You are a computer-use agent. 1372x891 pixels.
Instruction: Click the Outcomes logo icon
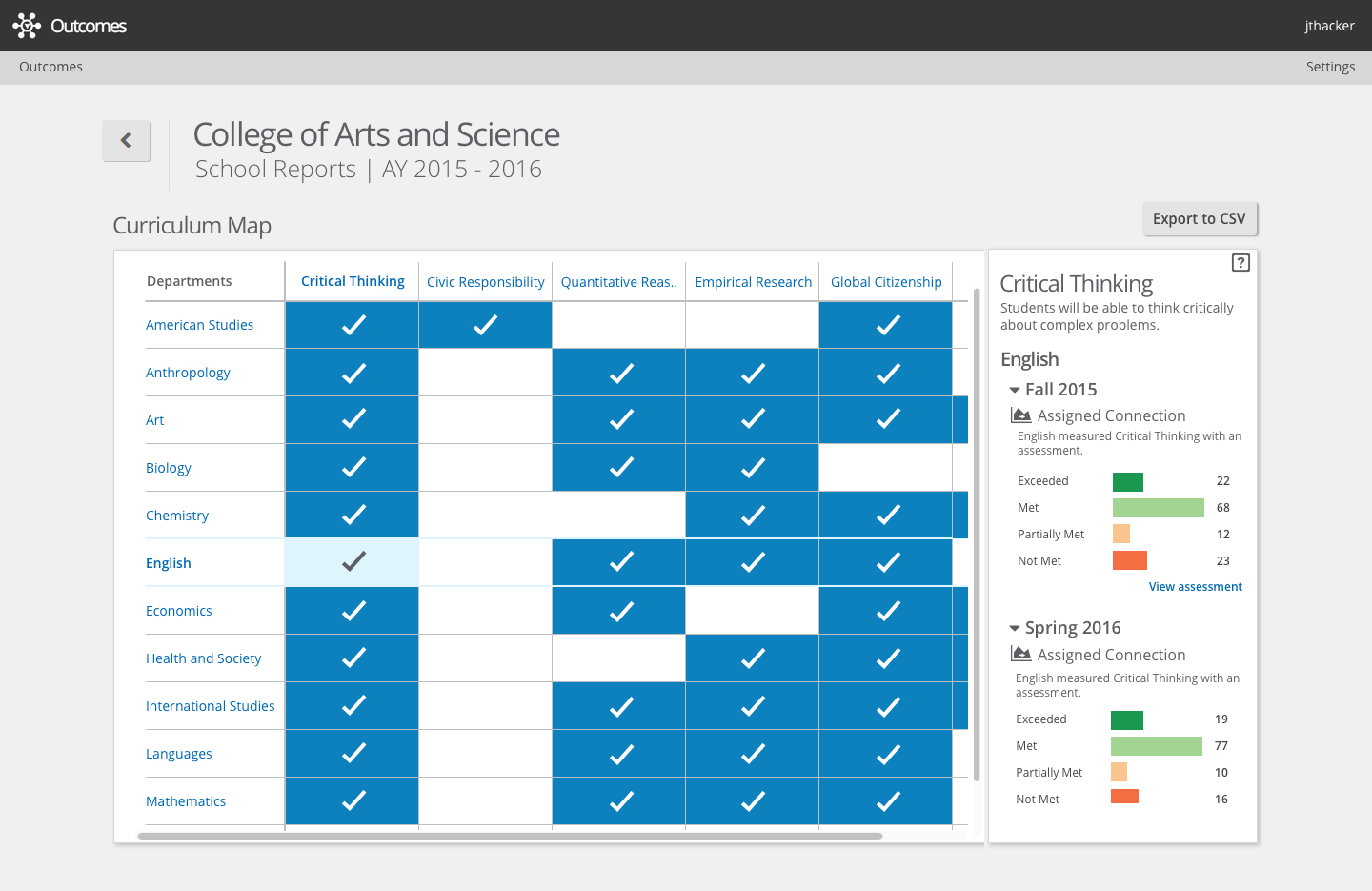pyautogui.click(x=27, y=26)
